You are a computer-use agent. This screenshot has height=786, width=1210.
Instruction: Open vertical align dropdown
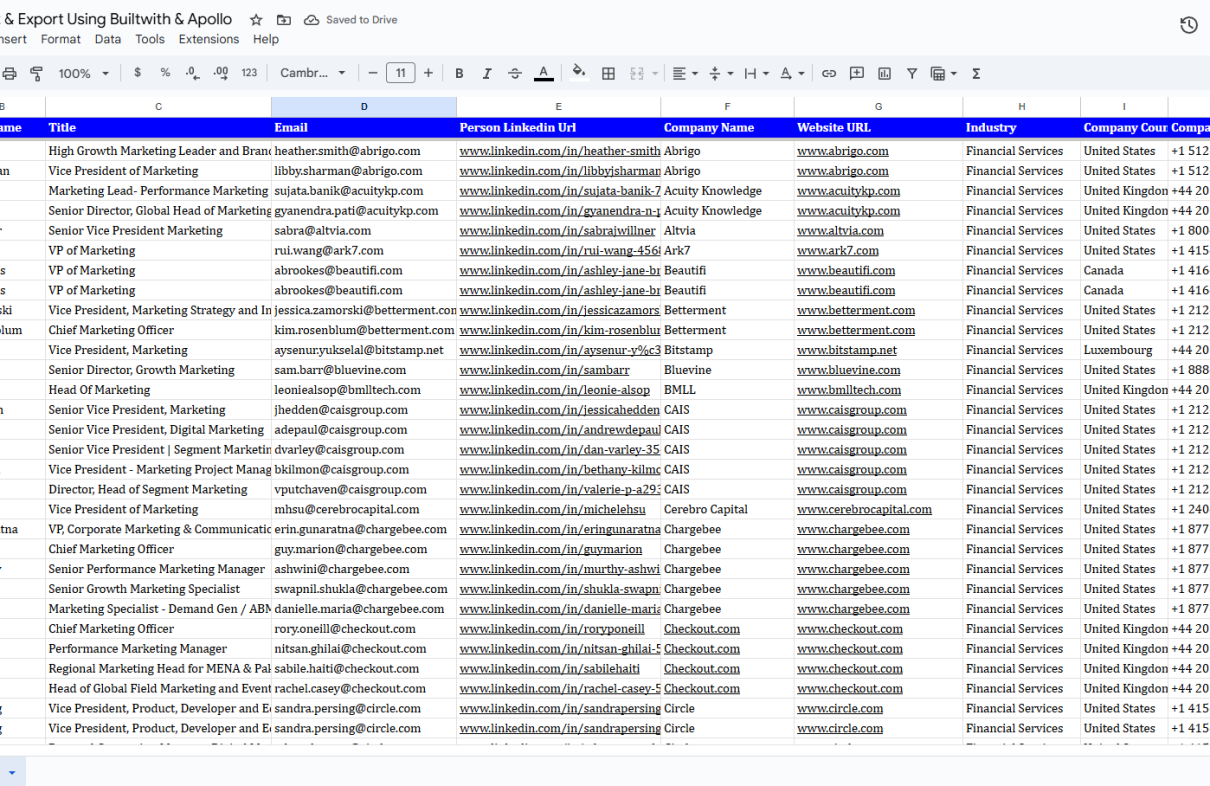[x=720, y=73]
